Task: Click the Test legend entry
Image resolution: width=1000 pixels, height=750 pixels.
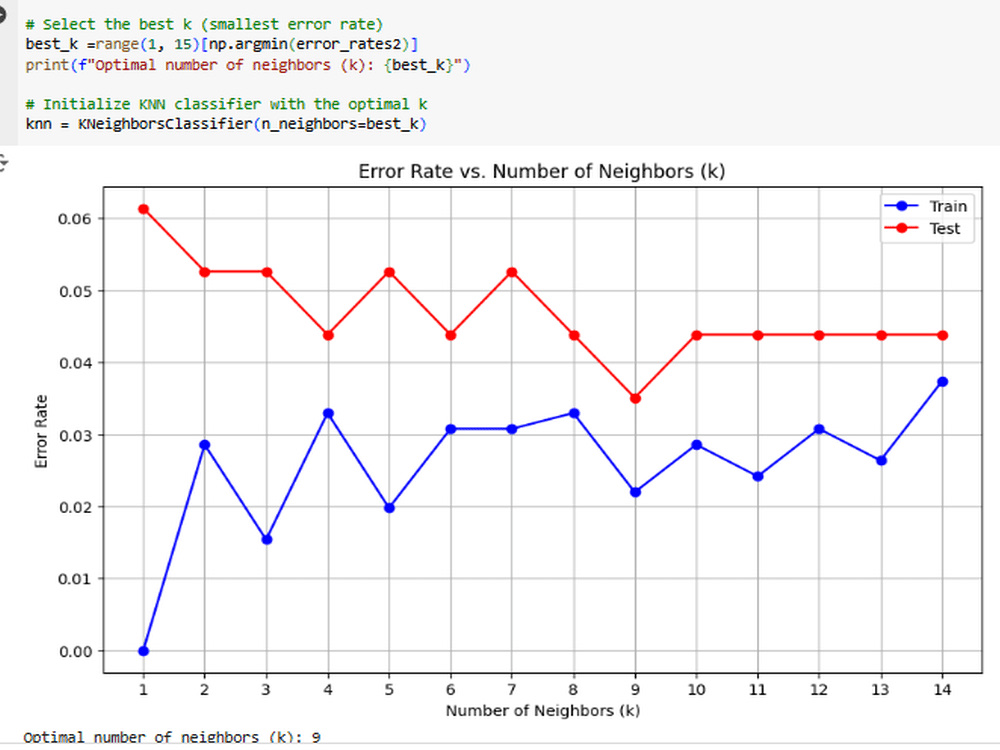Action: 922,228
